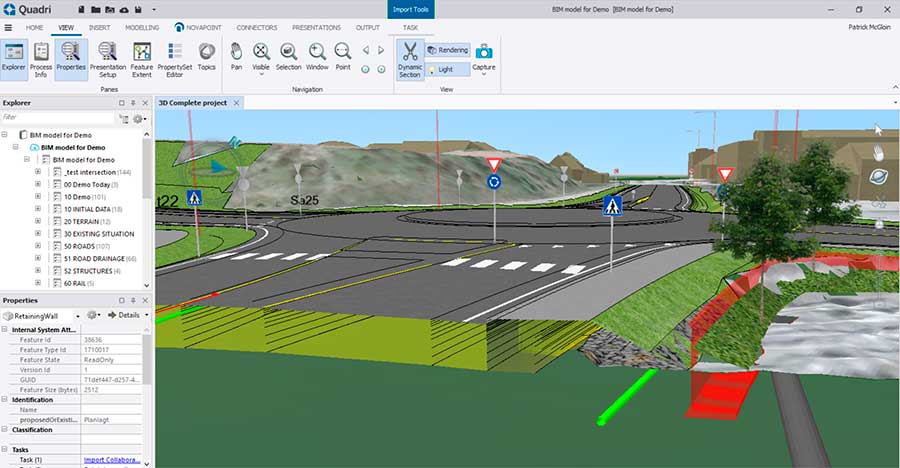Screen dimensions: 900x468
Task: Open the Details dropdown in Properties
Action: click(x=128, y=315)
